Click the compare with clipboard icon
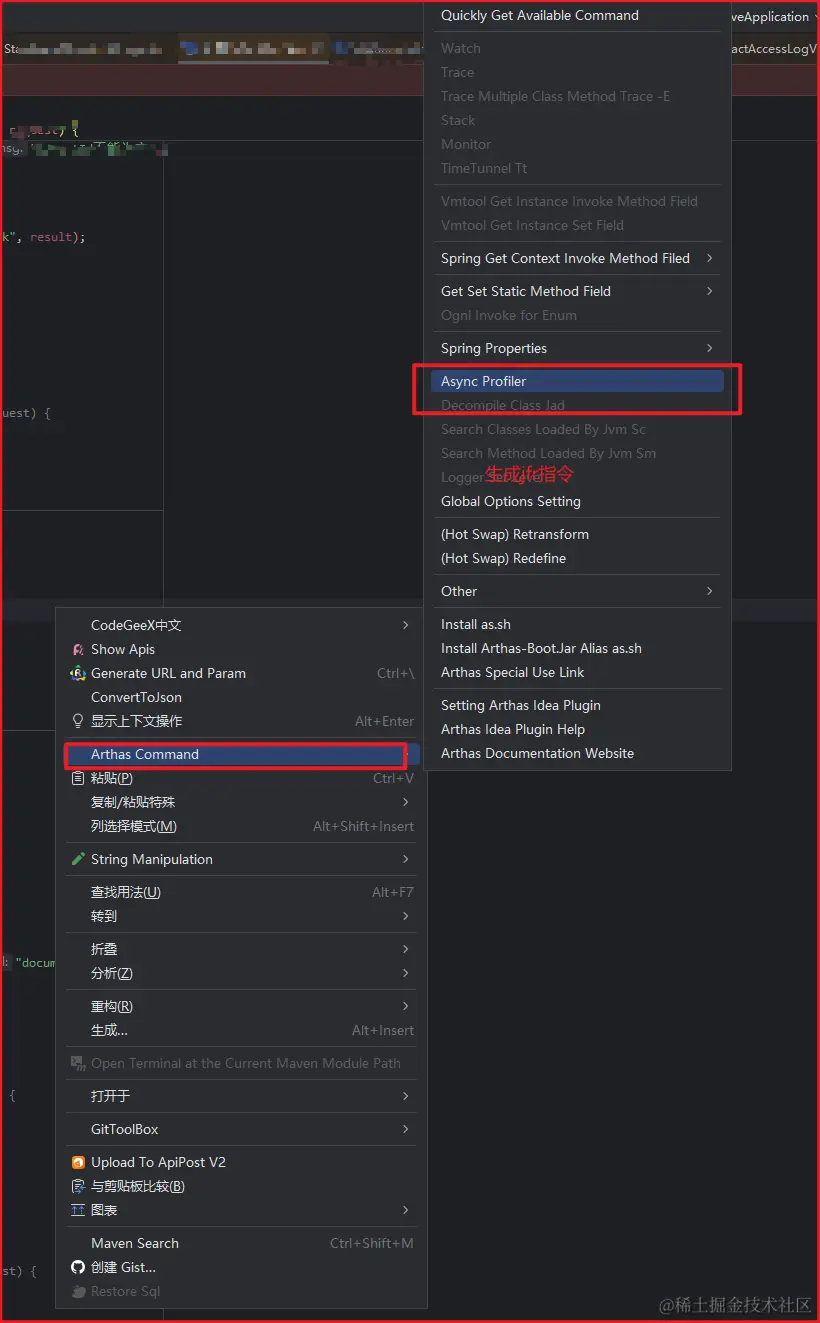The image size is (820, 1323). point(78,1186)
